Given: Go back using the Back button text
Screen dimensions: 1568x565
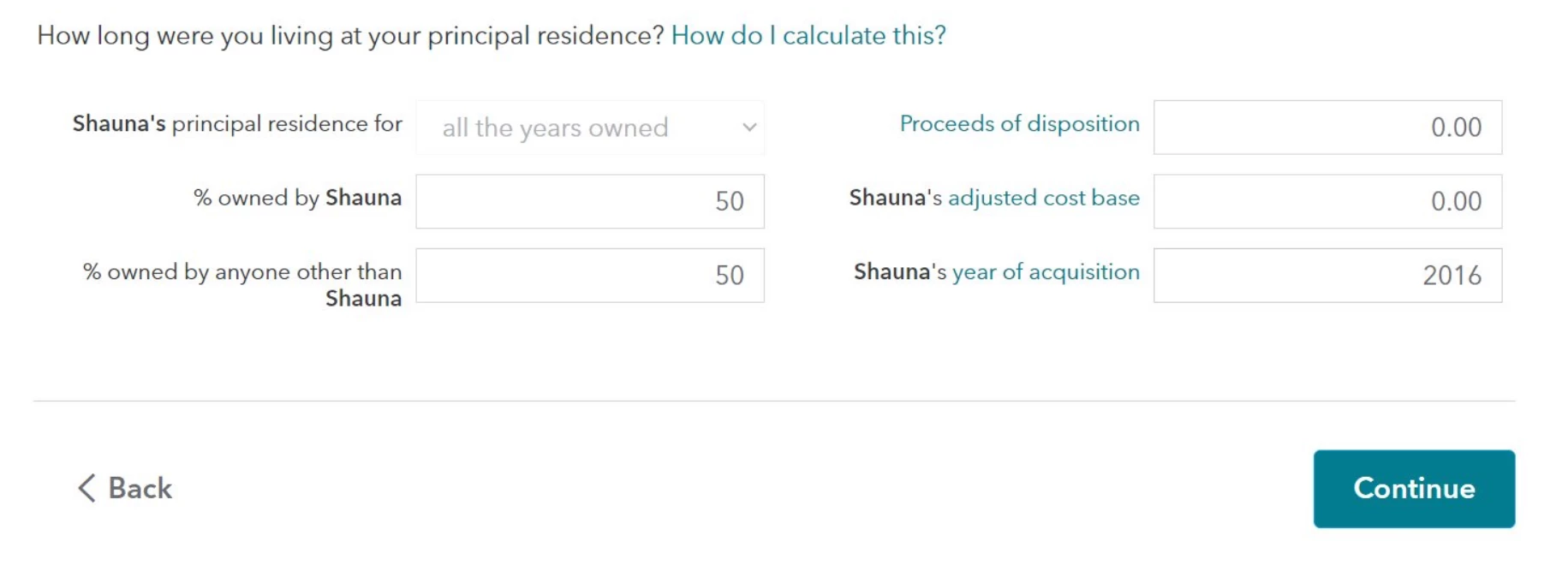Looking at the screenshot, I should coord(140,488).
